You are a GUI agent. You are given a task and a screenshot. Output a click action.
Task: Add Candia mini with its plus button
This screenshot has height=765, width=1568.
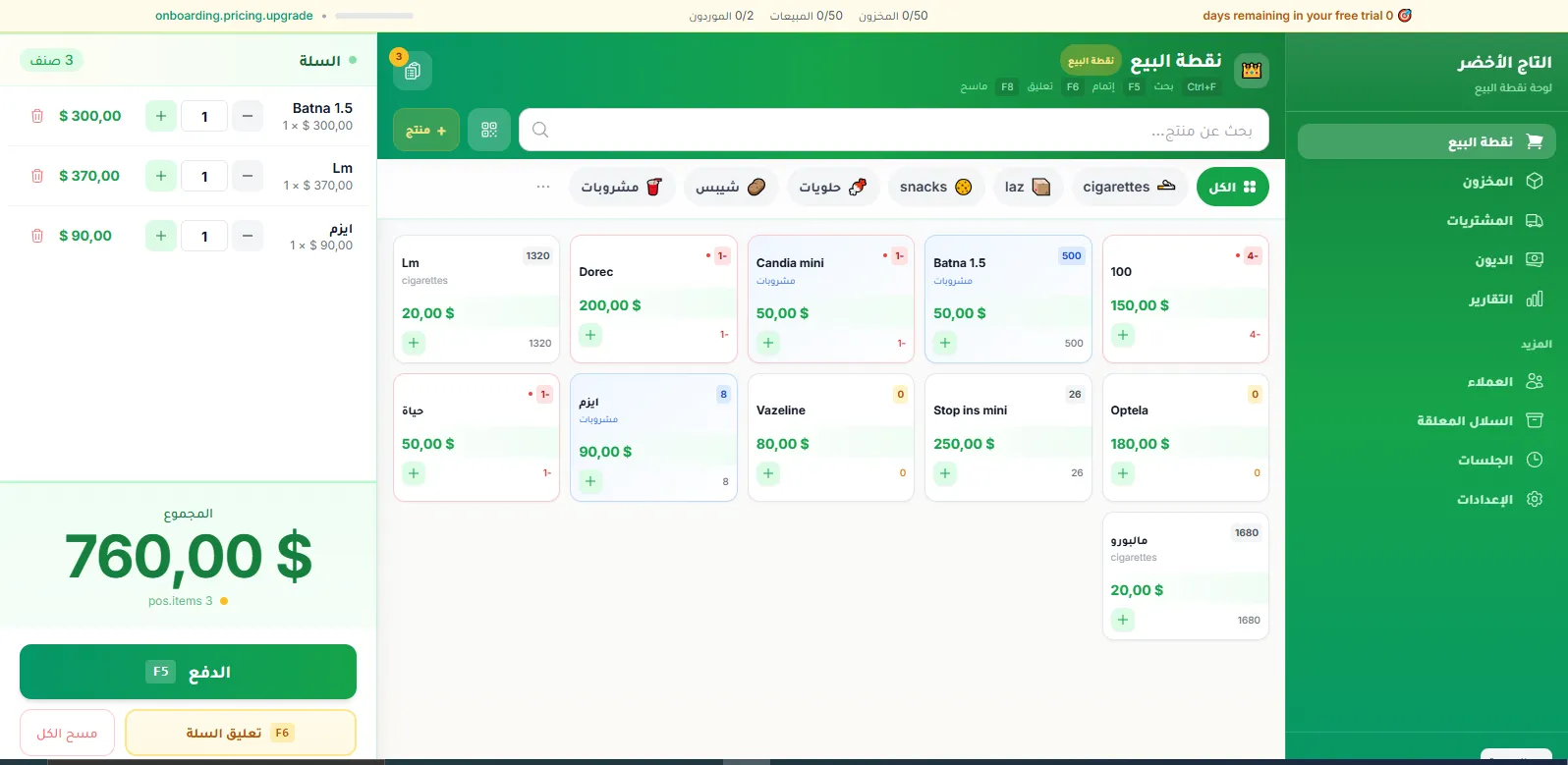click(768, 343)
